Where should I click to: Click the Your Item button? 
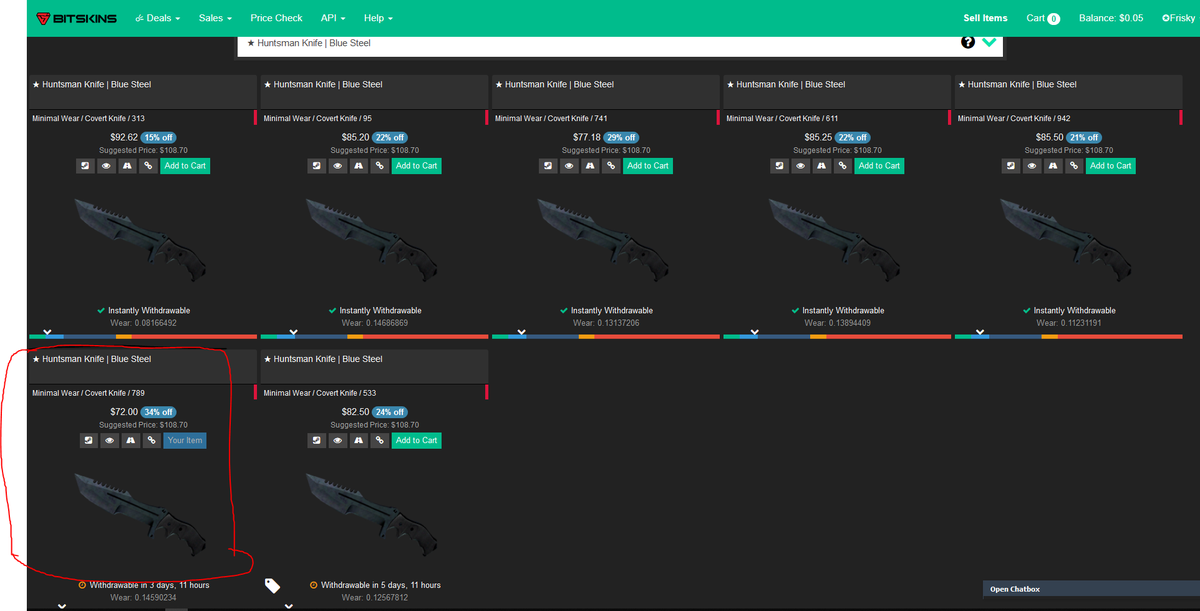click(x=185, y=440)
